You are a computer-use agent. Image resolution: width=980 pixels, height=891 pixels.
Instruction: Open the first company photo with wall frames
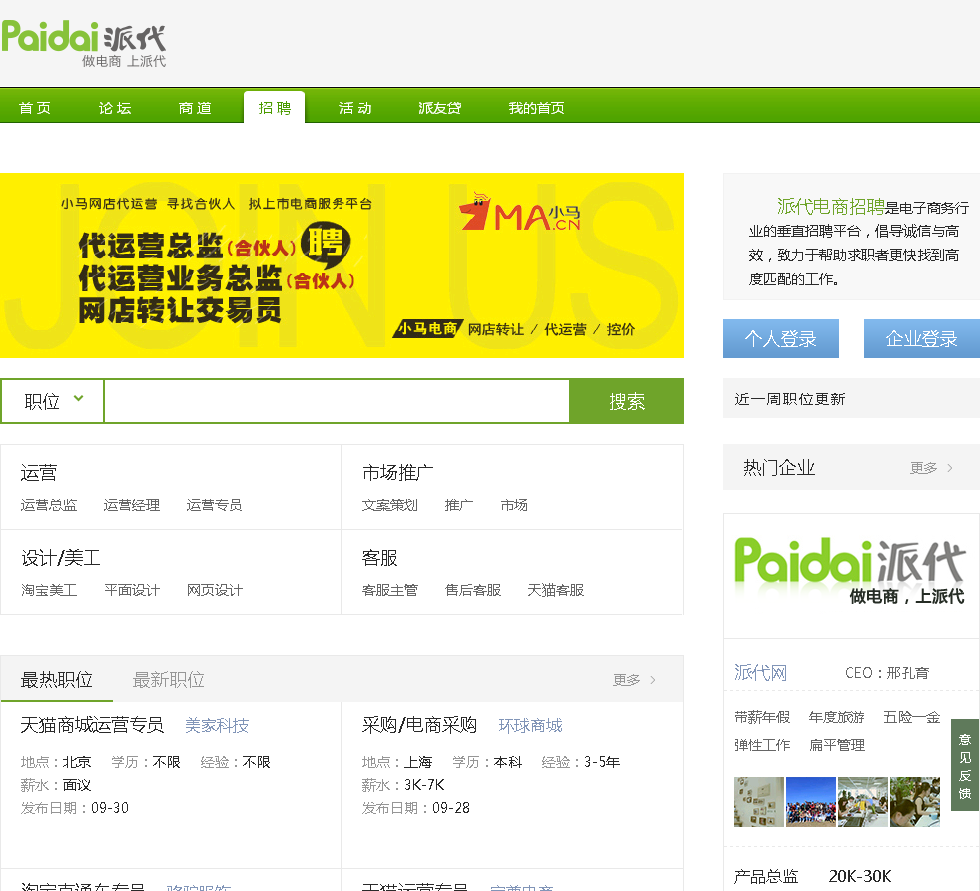click(x=759, y=802)
